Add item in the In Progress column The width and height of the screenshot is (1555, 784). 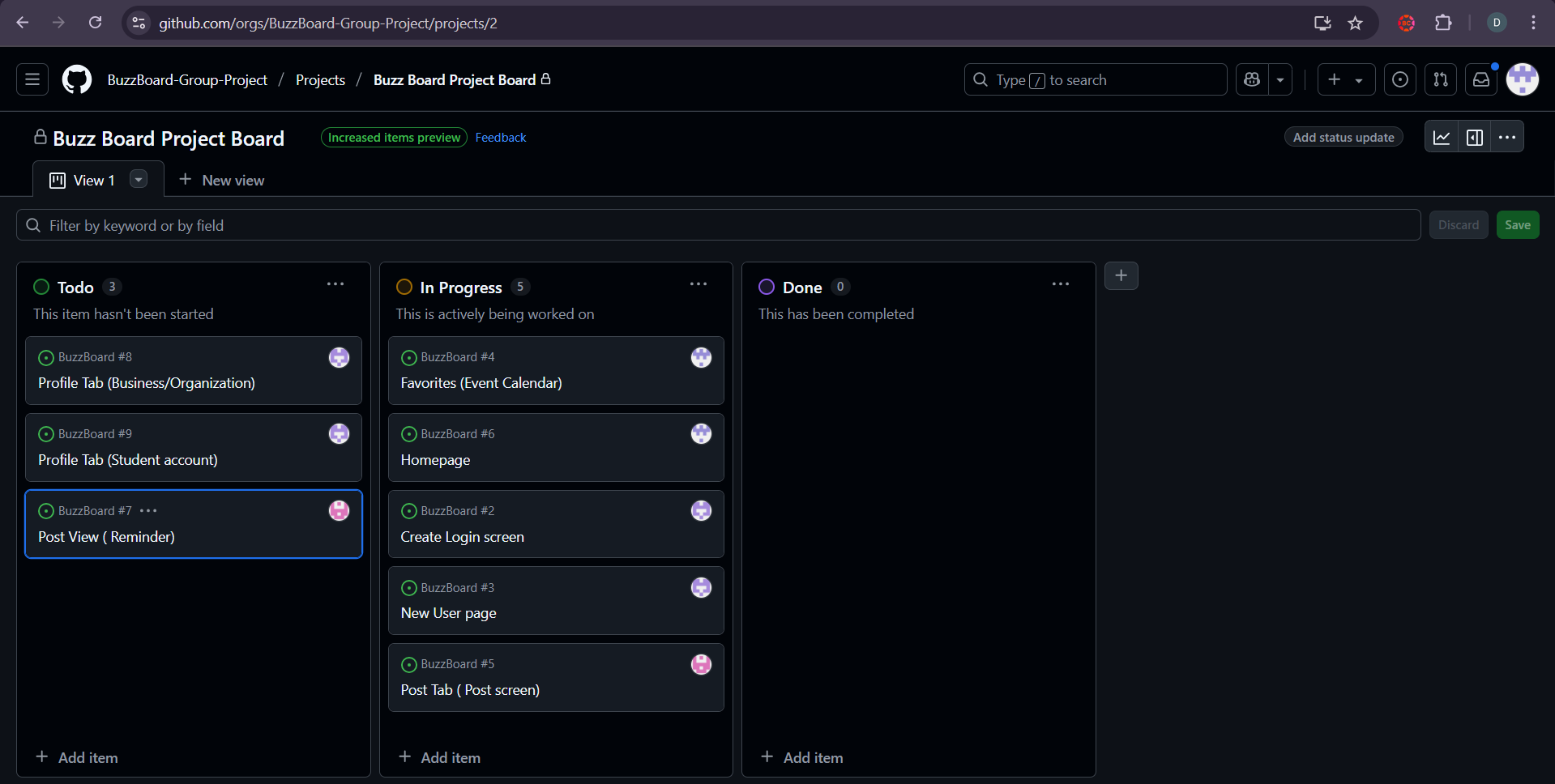[440, 757]
